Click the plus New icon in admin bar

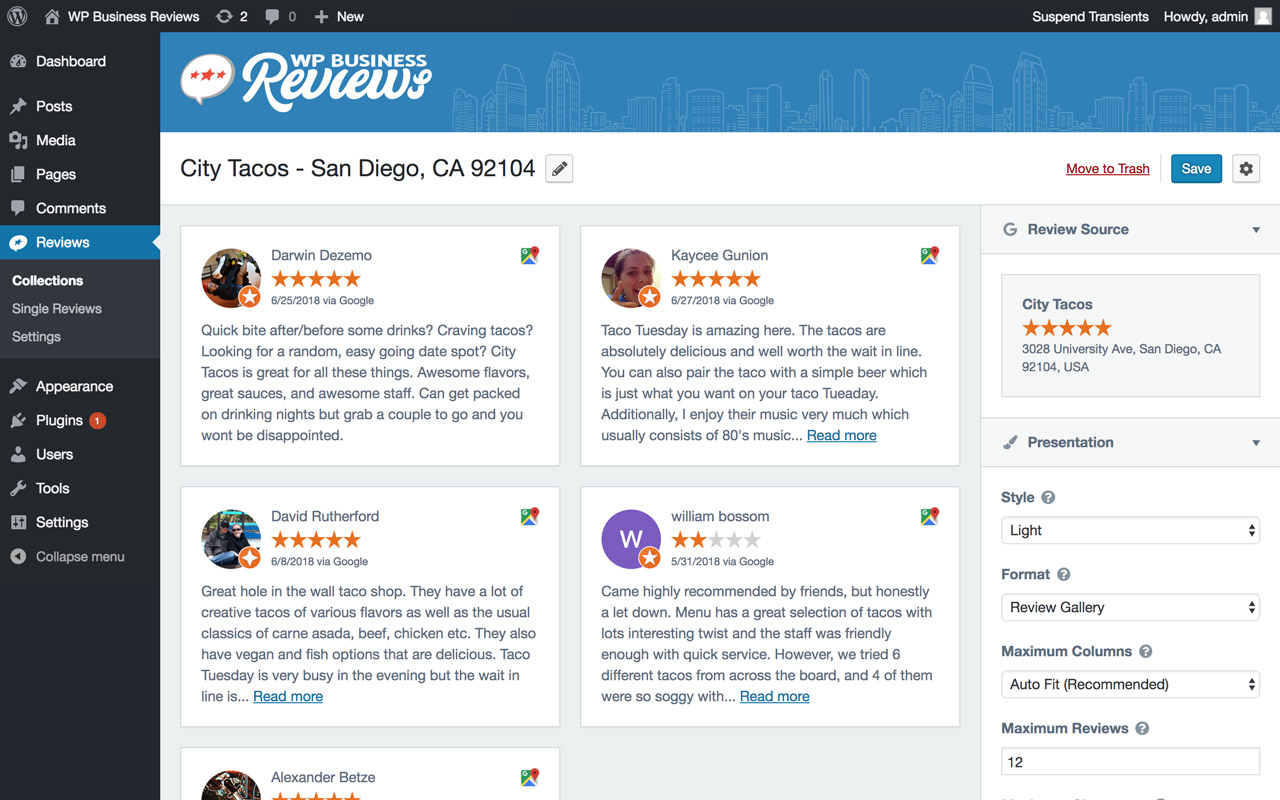click(321, 17)
